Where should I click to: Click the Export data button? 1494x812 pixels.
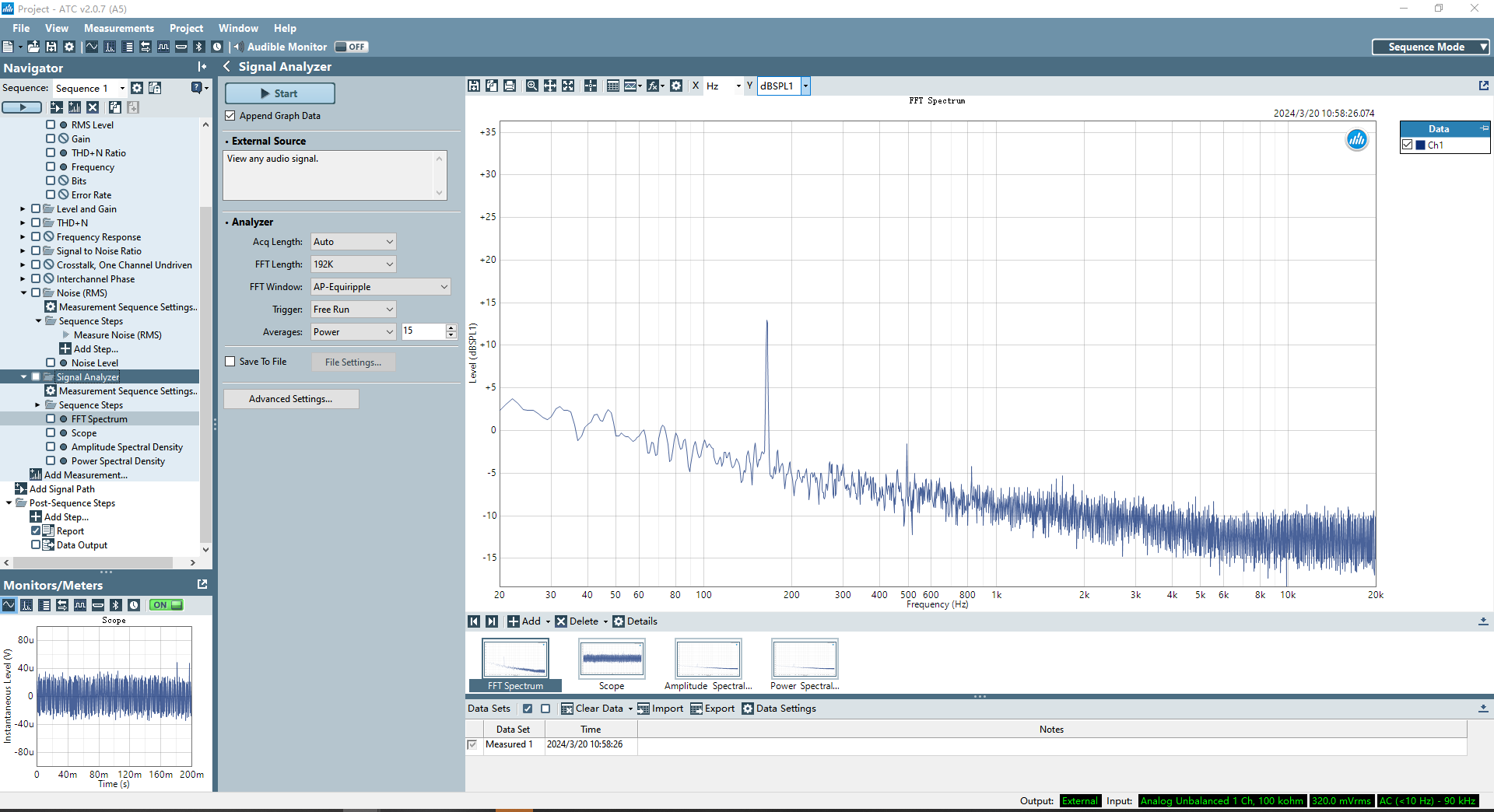tap(713, 709)
